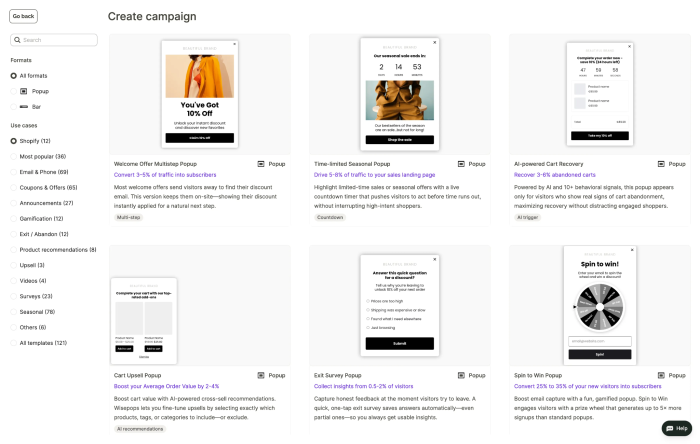Click the Go back button
This screenshot has width=700, height=444.
23,16
